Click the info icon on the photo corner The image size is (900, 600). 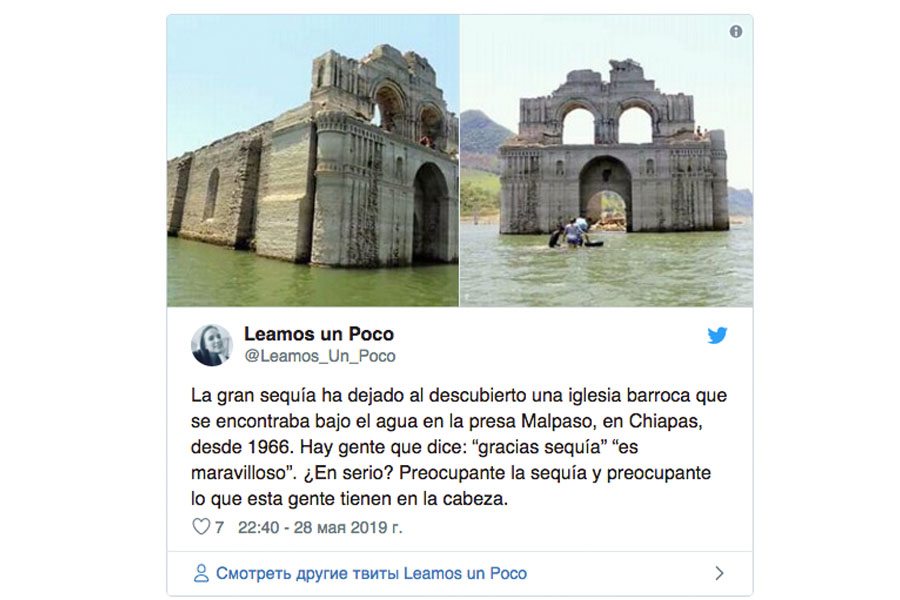tap(735, 32)
